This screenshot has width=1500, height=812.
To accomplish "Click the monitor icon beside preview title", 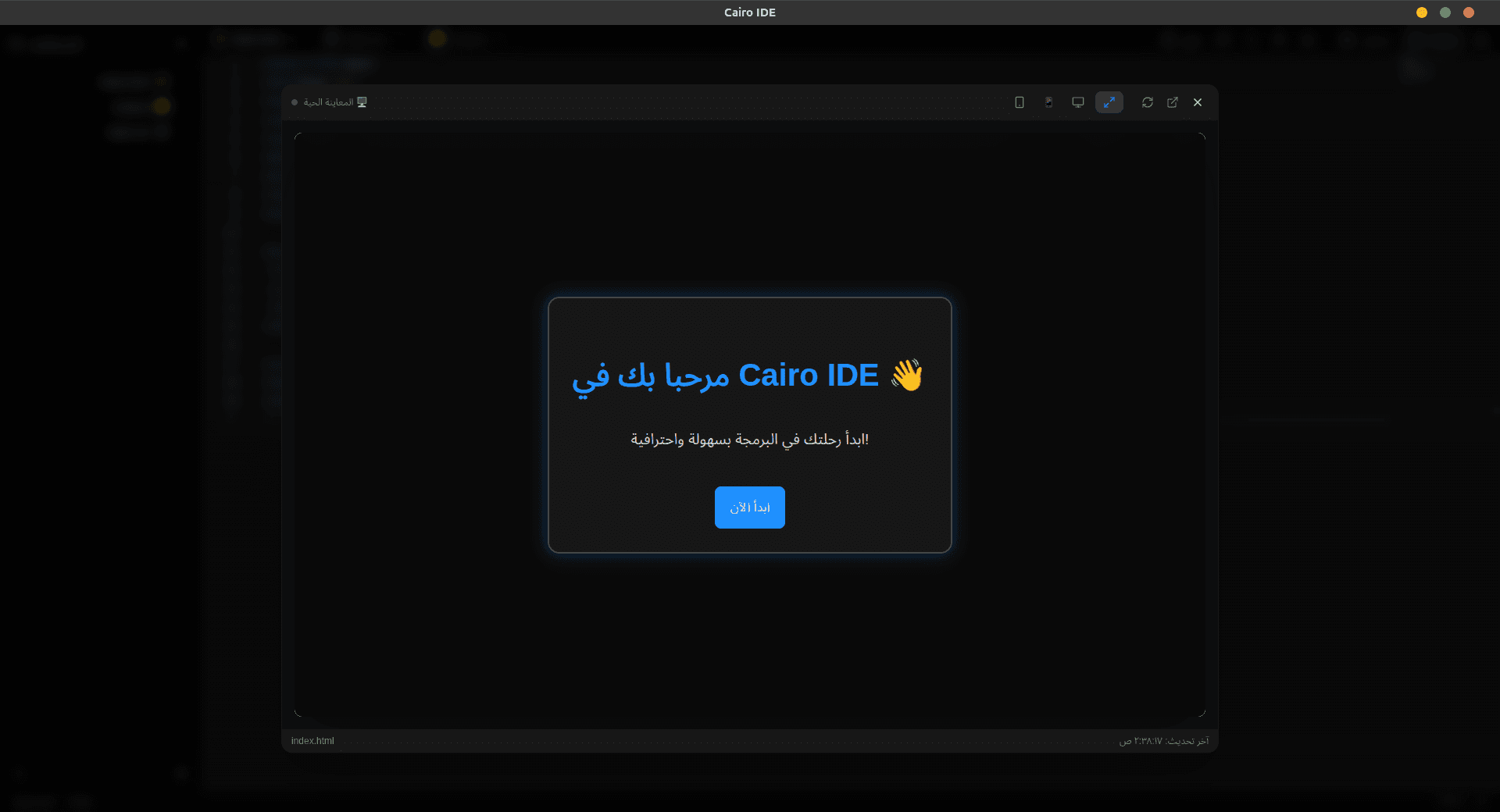I will [362, 102].
